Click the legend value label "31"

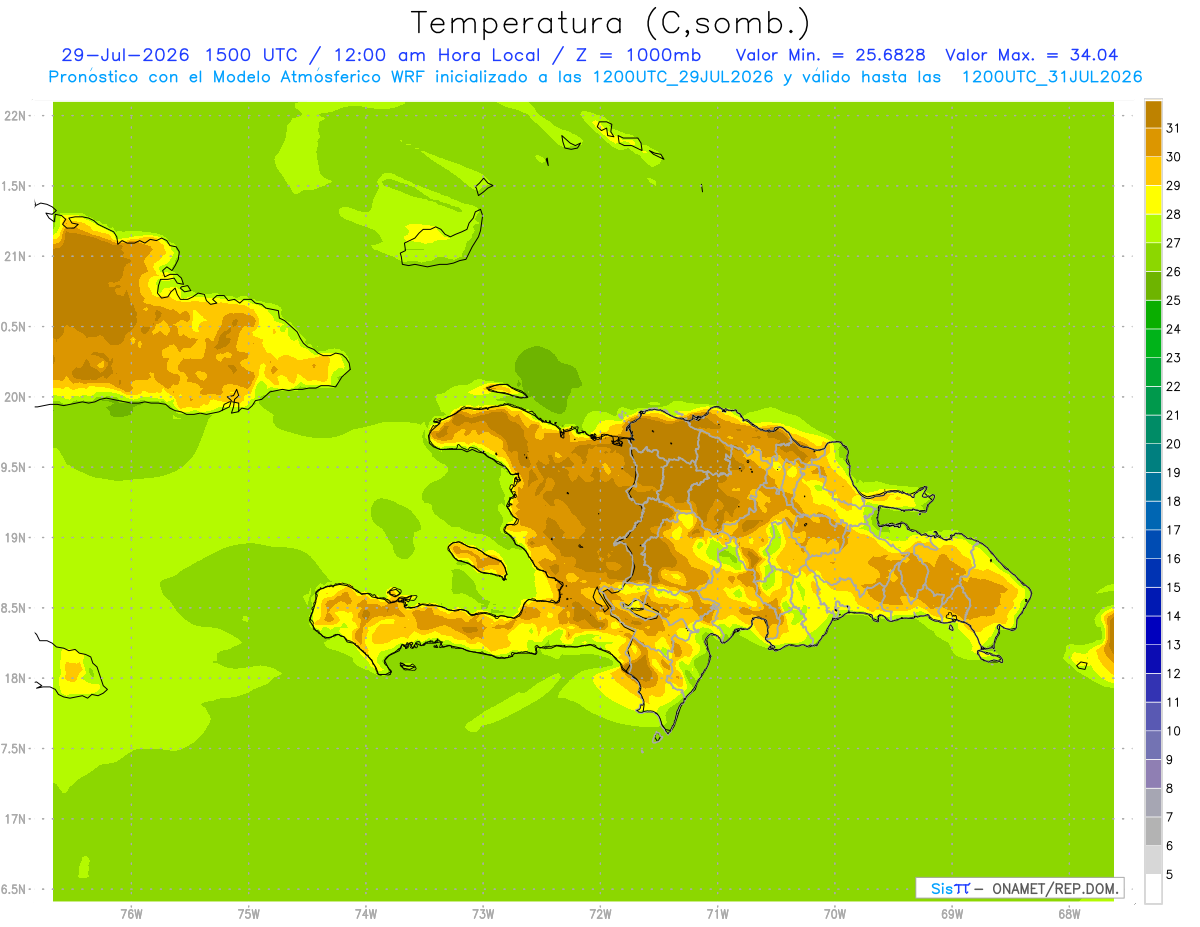click(1174, 128)
